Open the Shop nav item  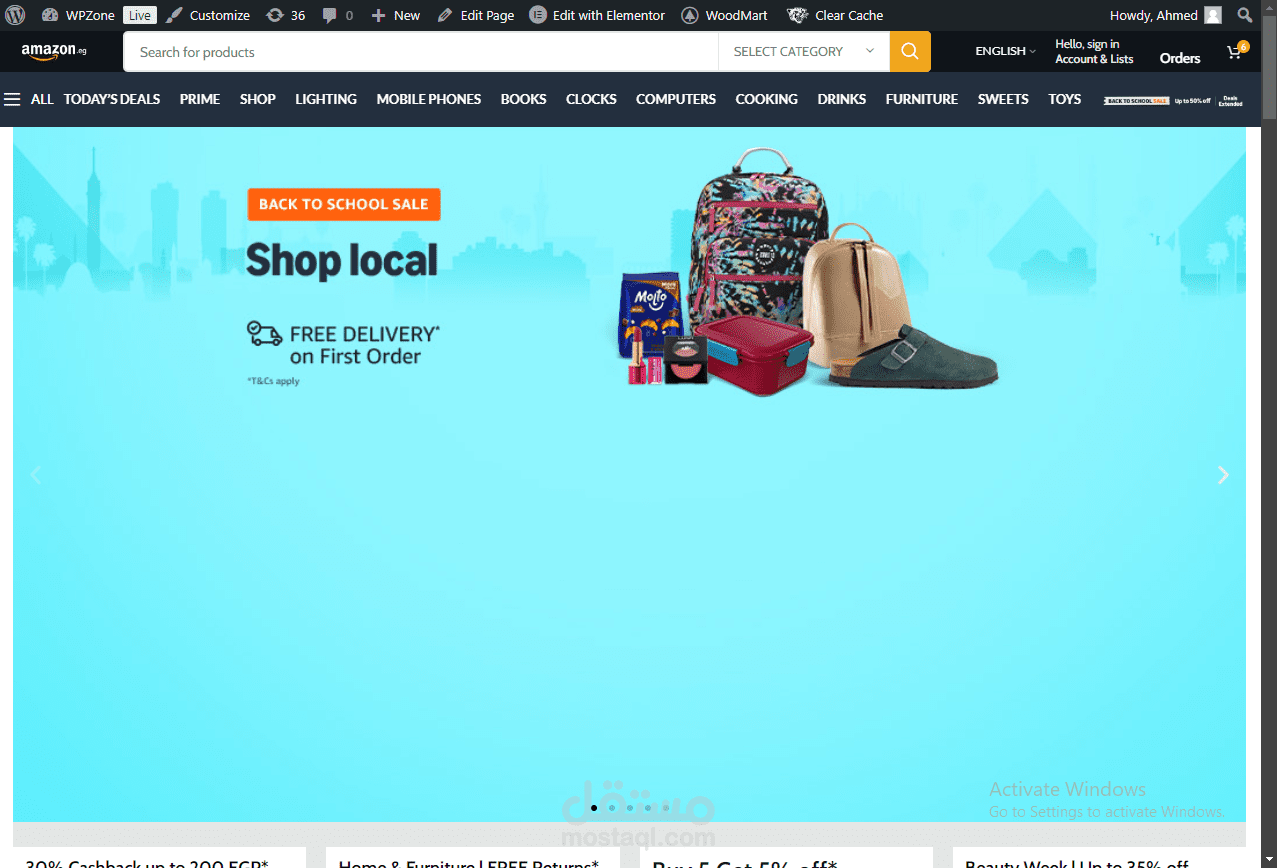[x=257, y=99]
